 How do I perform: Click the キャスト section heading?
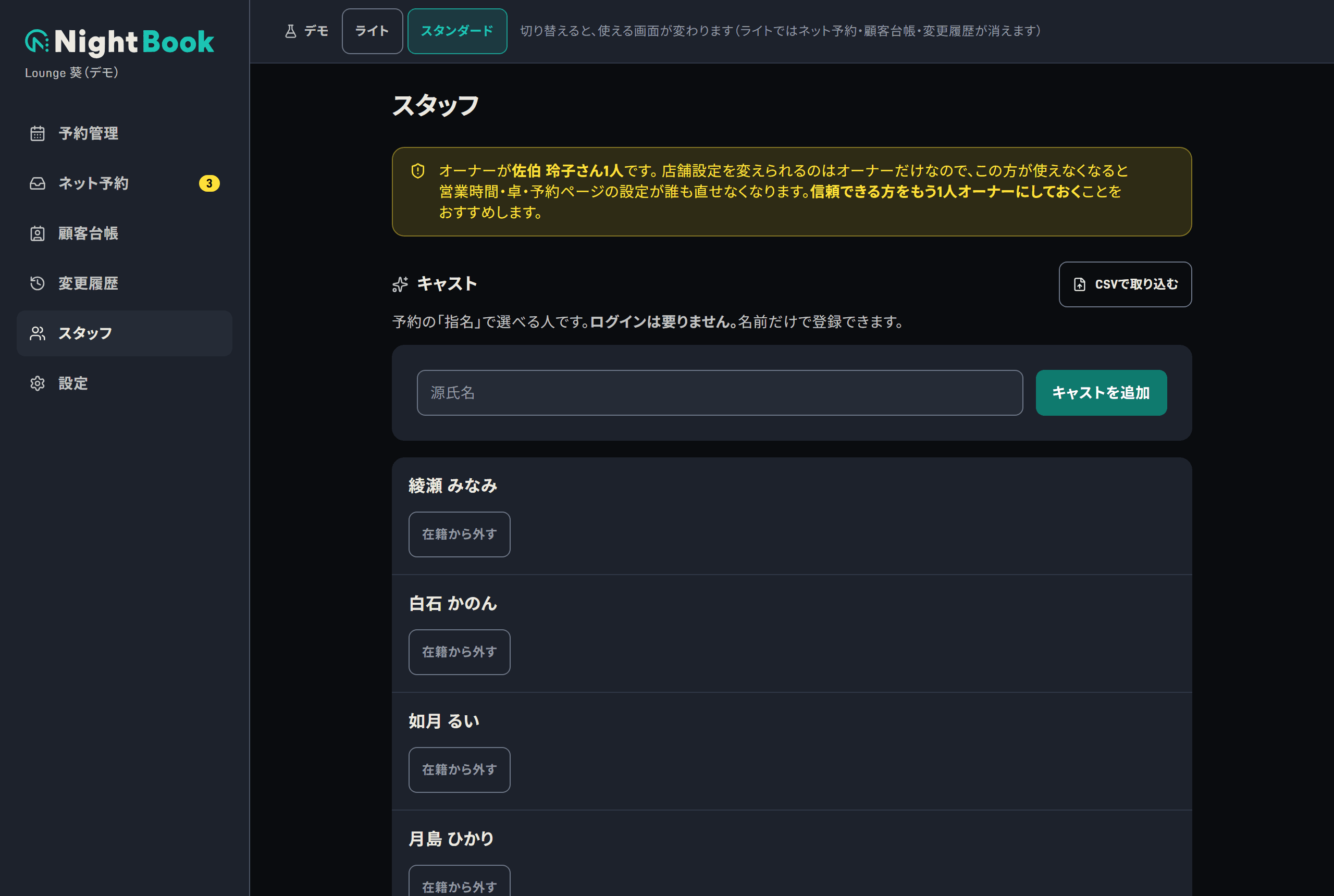447,284
